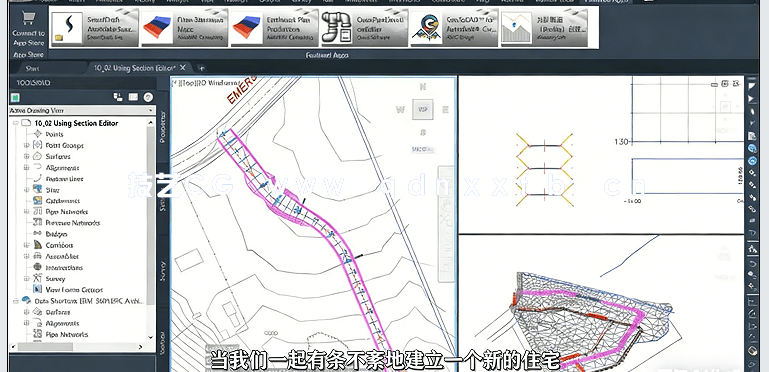Click the N compass direction on ViewCube
The width and height of the screenshot is (769, 372).
click(422, 87)
